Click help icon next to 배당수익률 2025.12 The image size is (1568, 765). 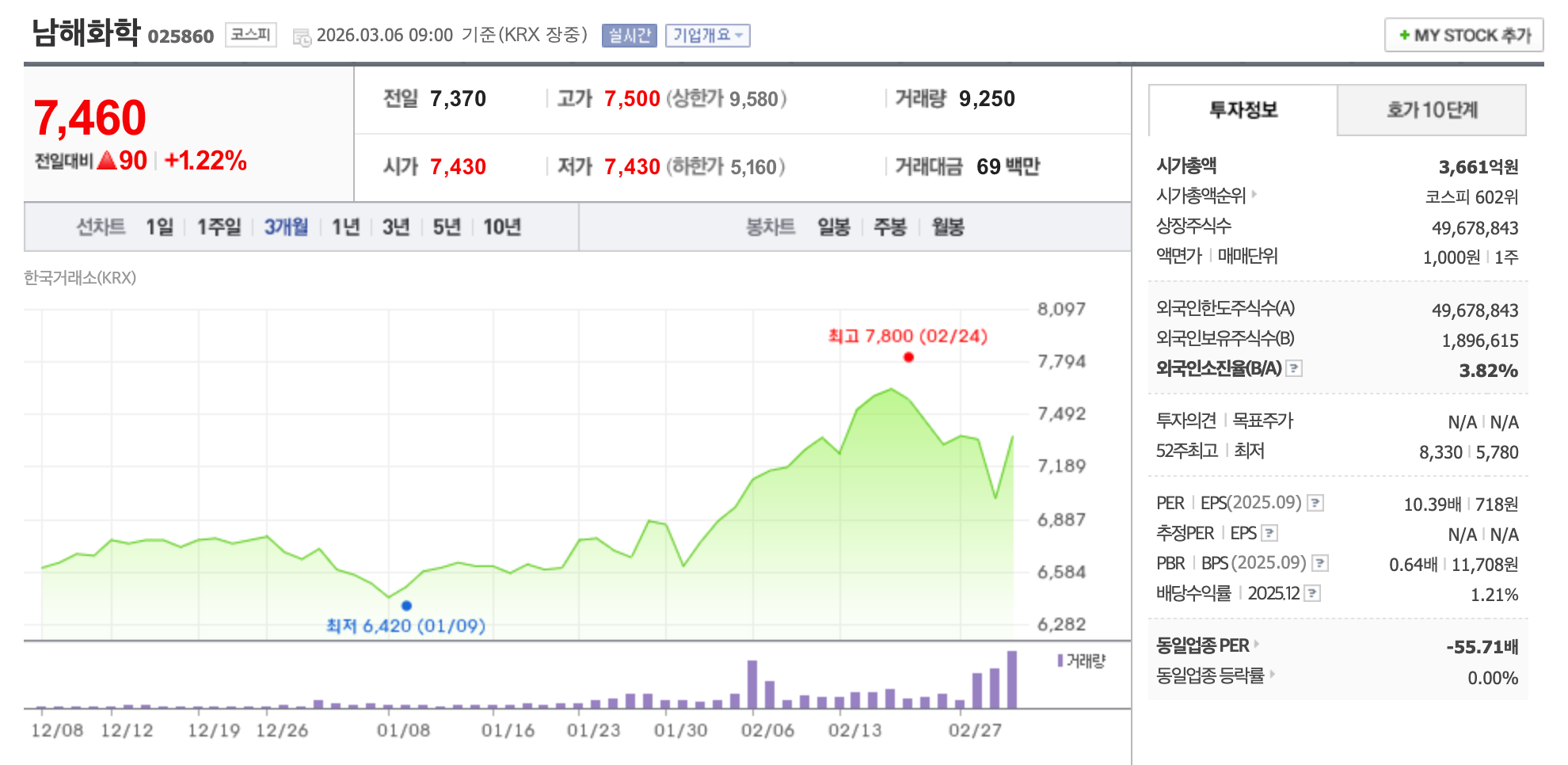(x=1312, y=593)
